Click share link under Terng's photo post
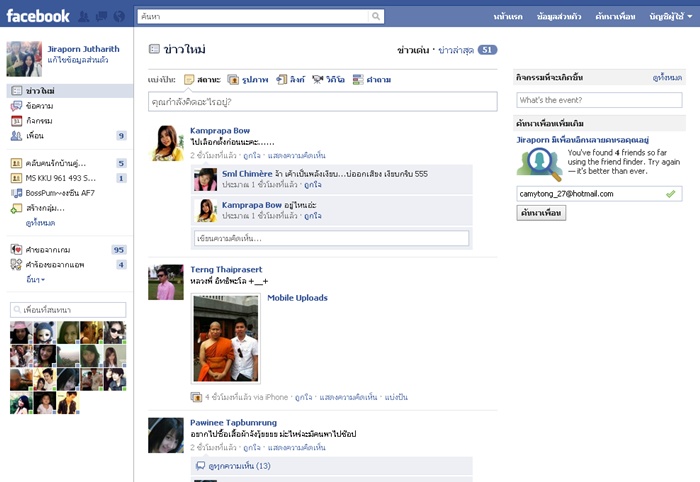The image size is (700, 482). (x=396, y=397)
